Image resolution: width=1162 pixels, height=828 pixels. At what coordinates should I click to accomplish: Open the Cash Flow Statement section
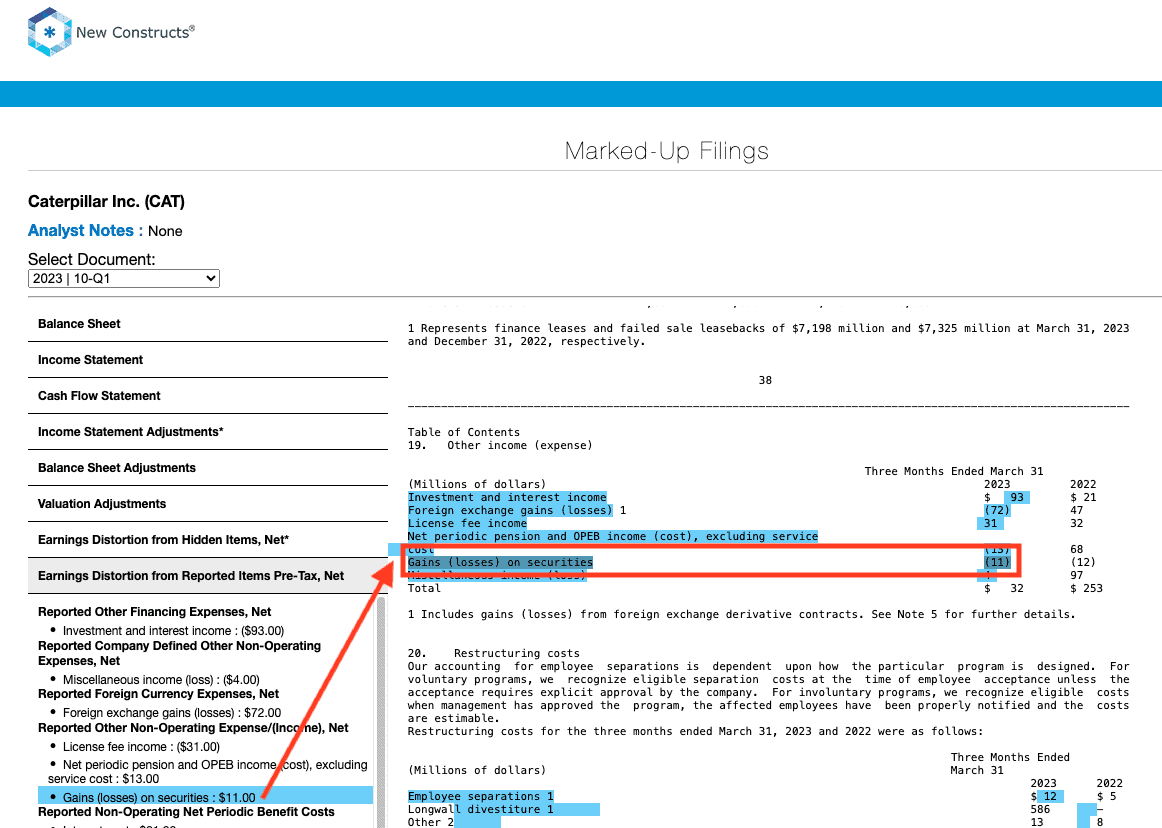tap(208, 396)
